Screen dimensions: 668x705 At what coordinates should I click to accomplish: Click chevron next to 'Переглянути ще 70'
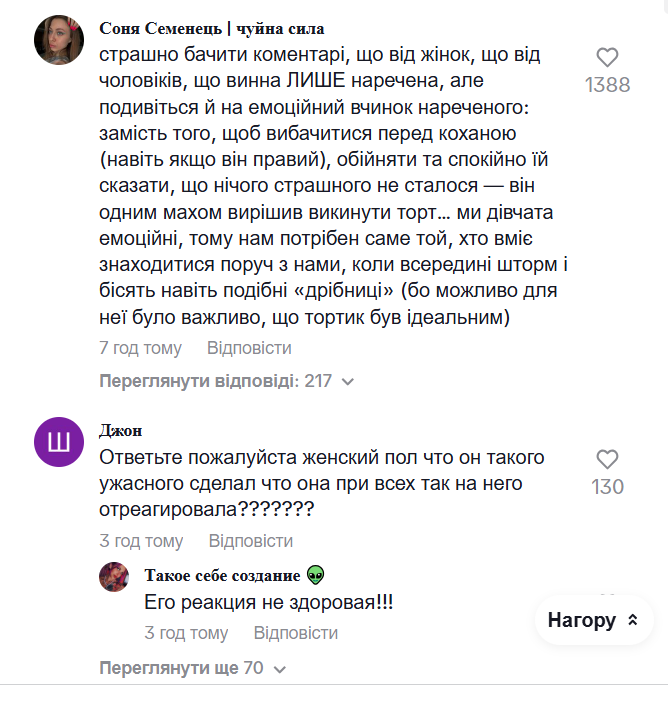[x=280, y=668]
